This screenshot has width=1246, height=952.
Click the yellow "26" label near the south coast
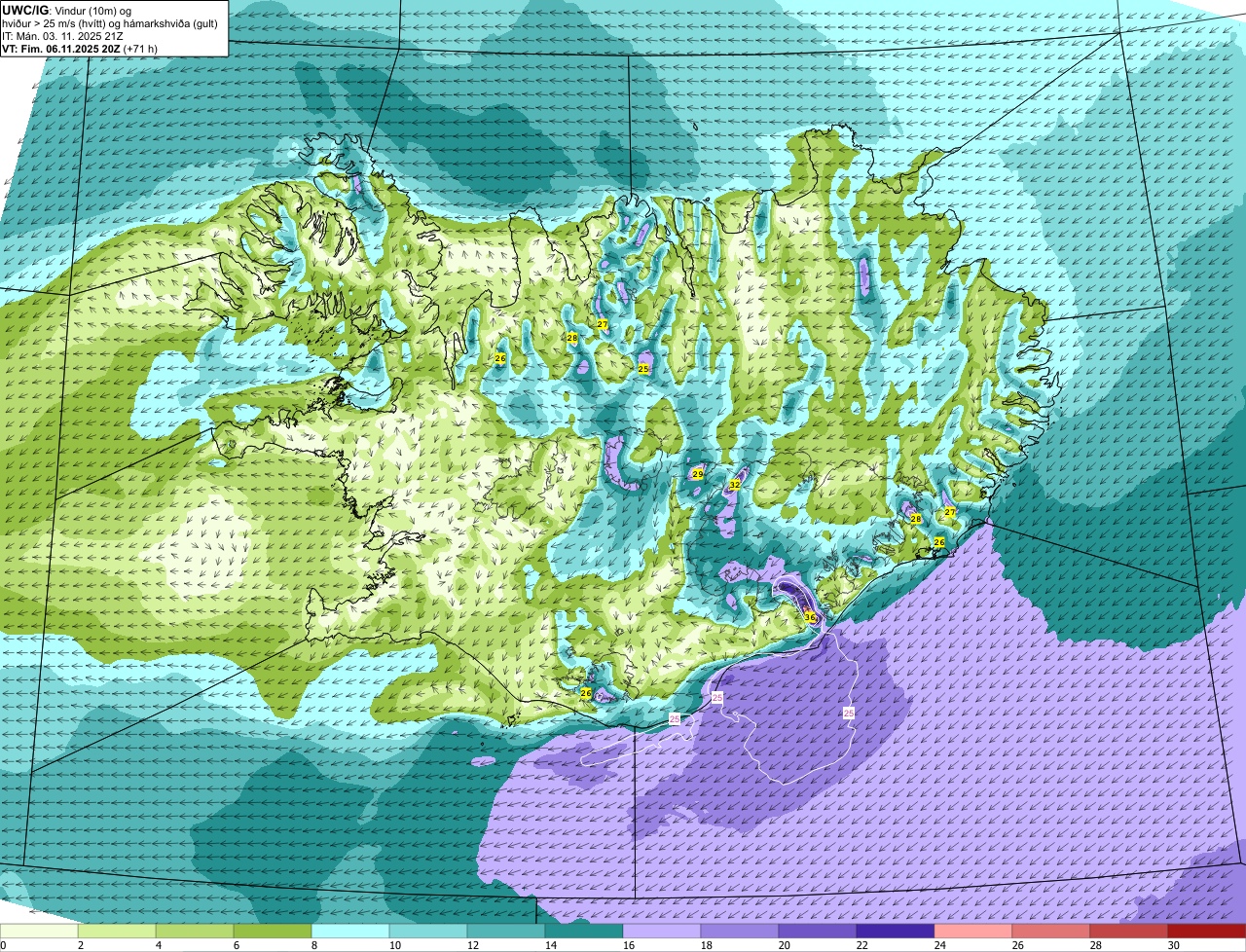[586, 693]
